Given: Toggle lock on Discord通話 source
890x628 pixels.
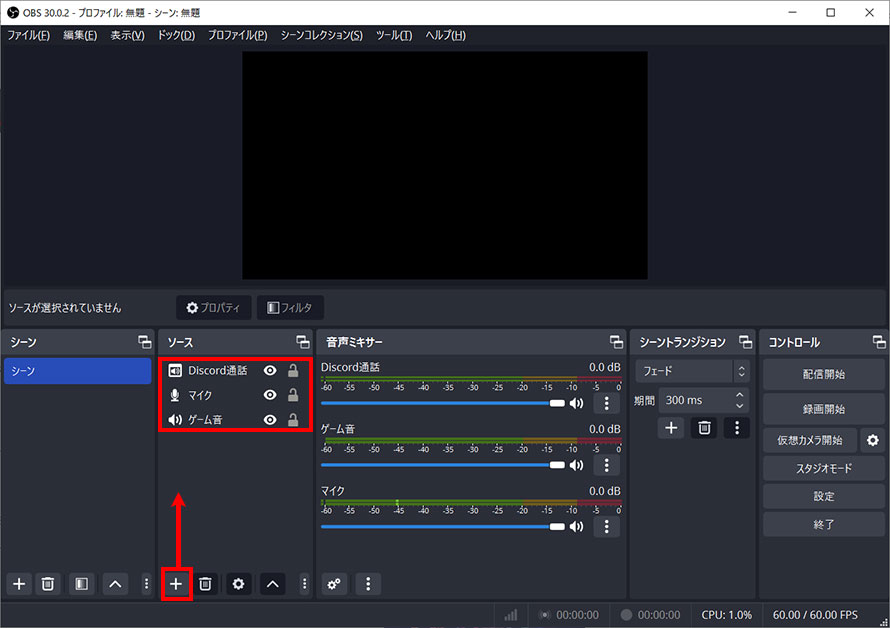Looking at the screenshot, I should (293, 370).
